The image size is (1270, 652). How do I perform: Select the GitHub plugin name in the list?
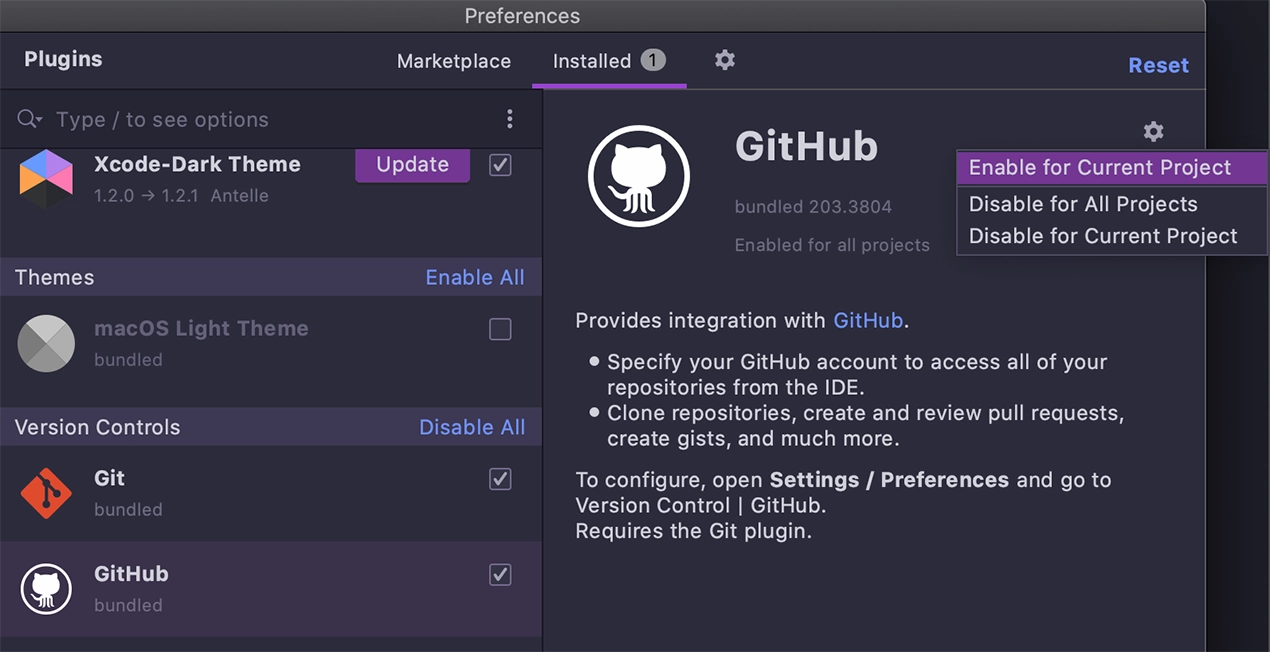131,574
